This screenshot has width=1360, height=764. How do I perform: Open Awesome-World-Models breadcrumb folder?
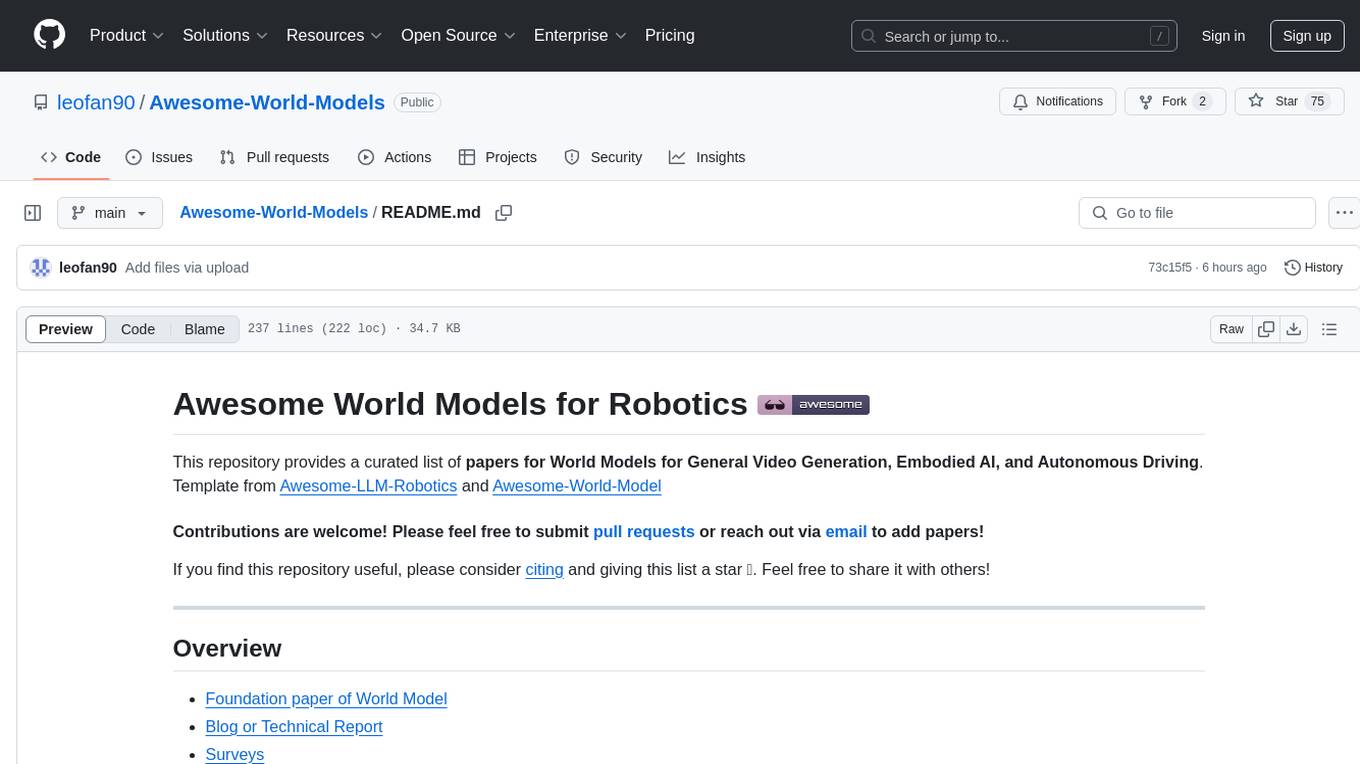[274, 212]
